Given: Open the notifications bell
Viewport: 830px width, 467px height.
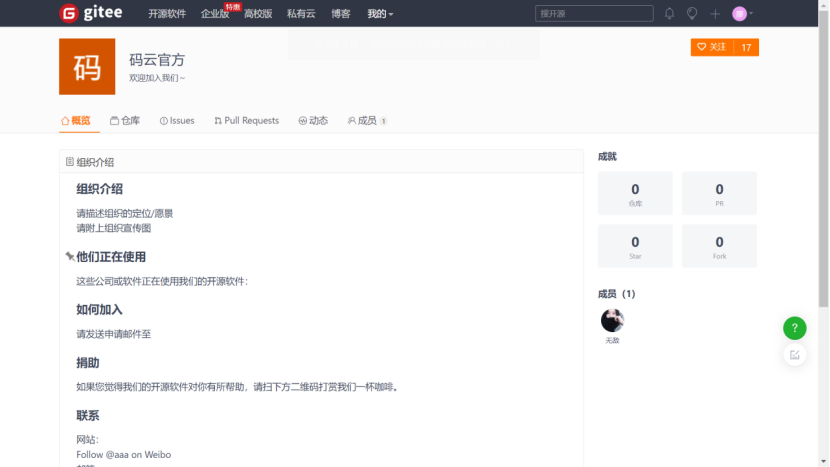Looking at the screenshot, I should click(669, 14).
